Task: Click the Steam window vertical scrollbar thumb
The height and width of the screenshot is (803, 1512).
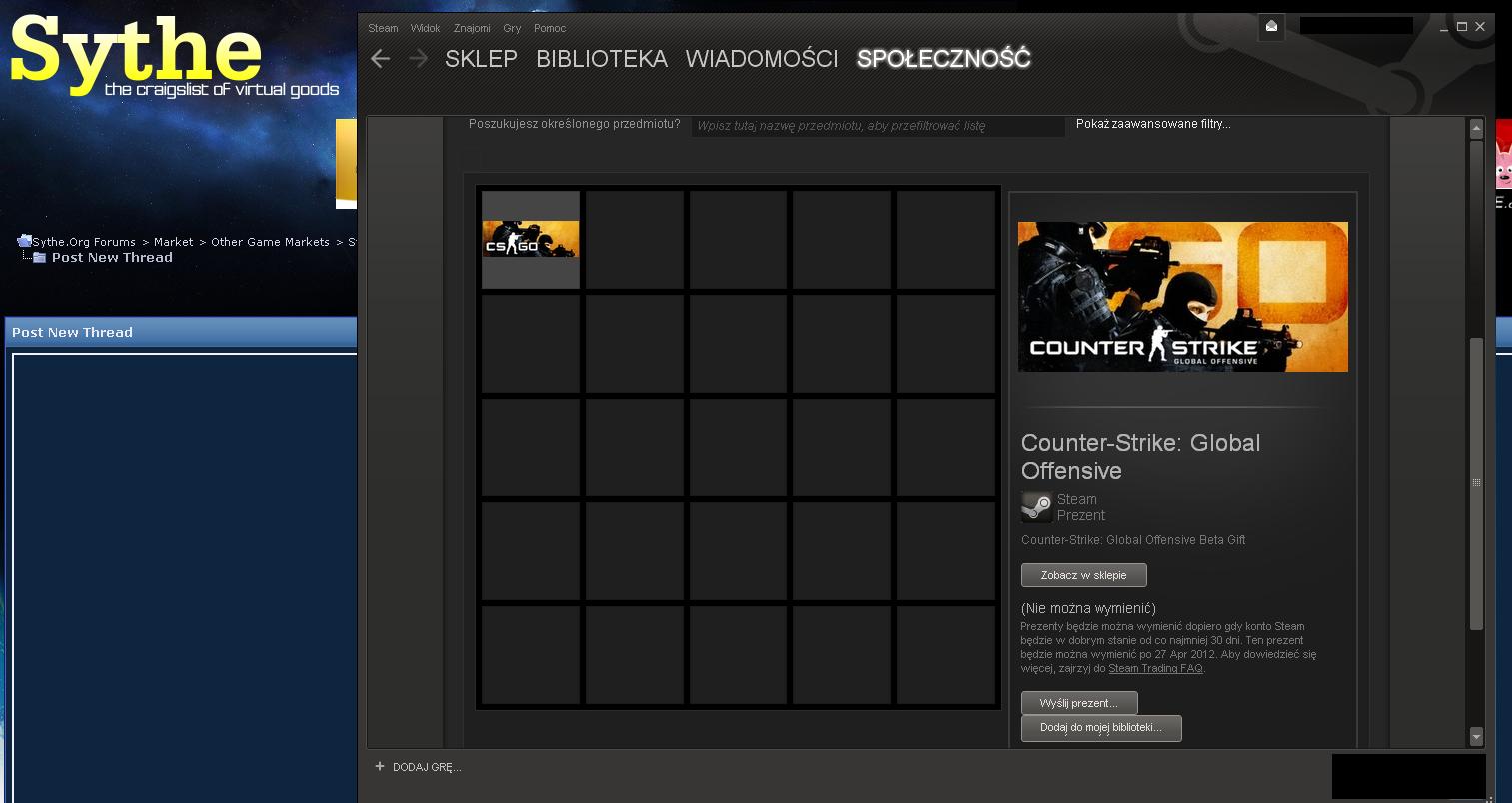Action: [x=1476, y=483]
